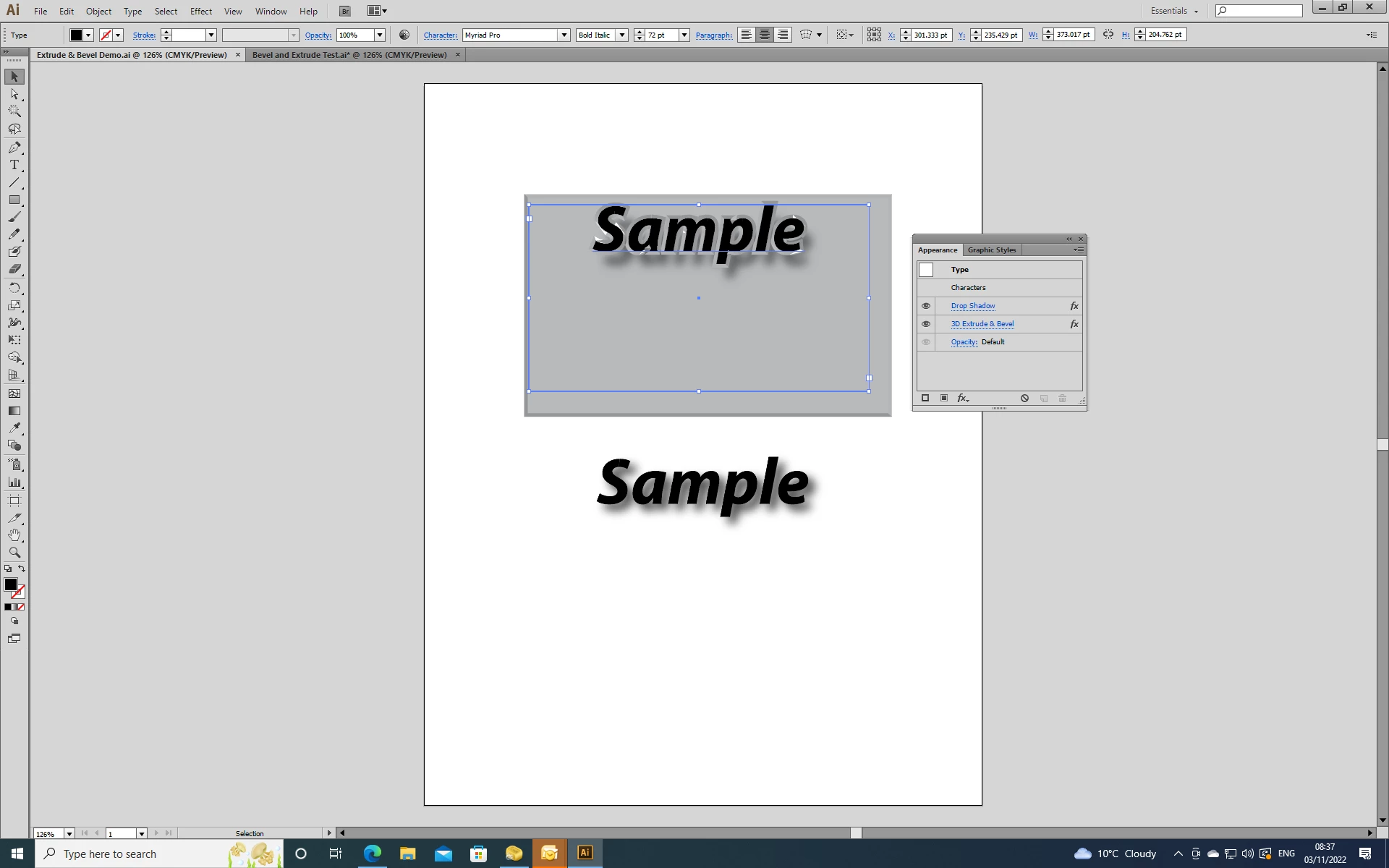Click the Drop Shadow effect link

click(x=972, y=306)
